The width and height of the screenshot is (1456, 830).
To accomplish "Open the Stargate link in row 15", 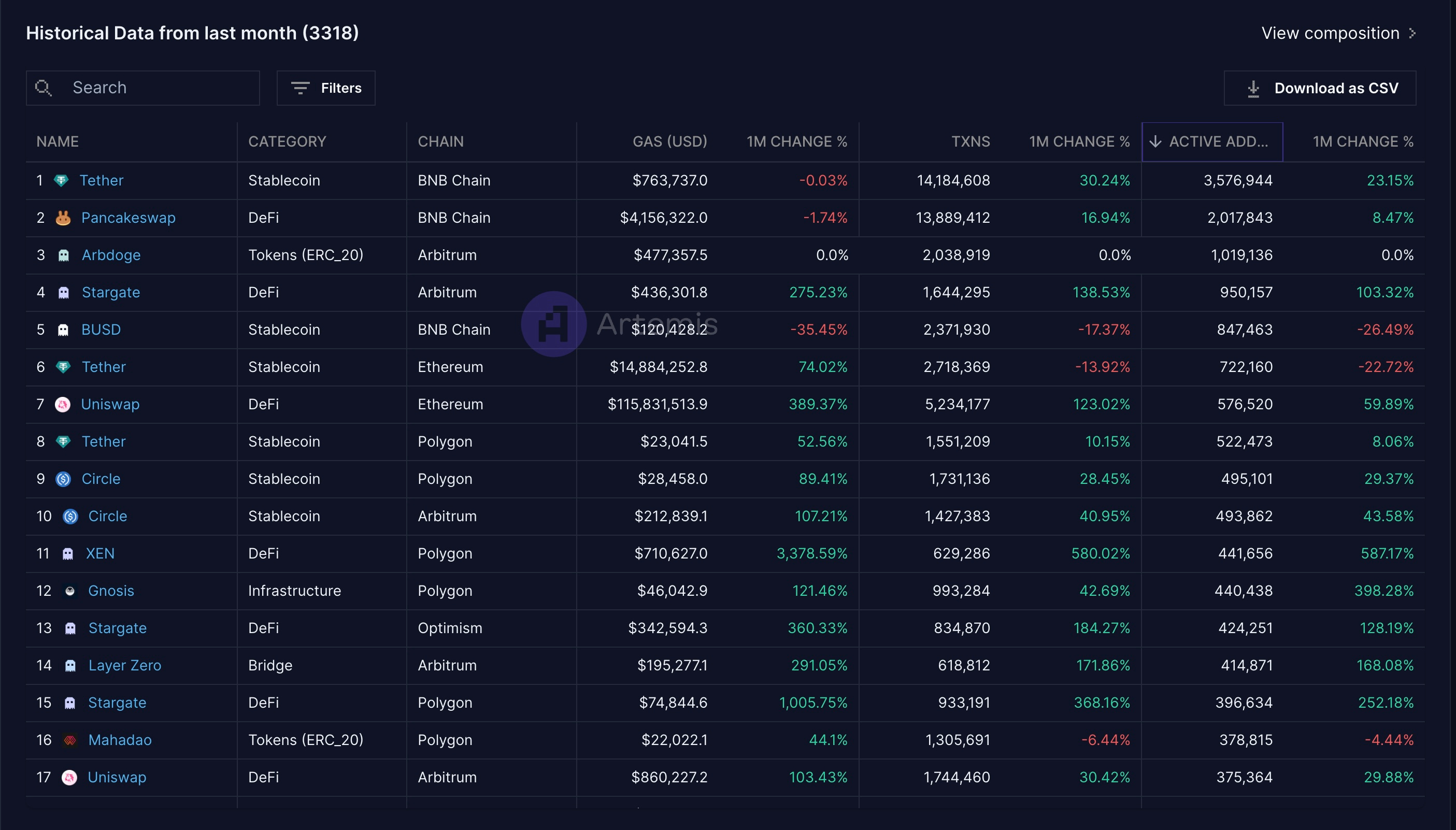I will [118, 703].
